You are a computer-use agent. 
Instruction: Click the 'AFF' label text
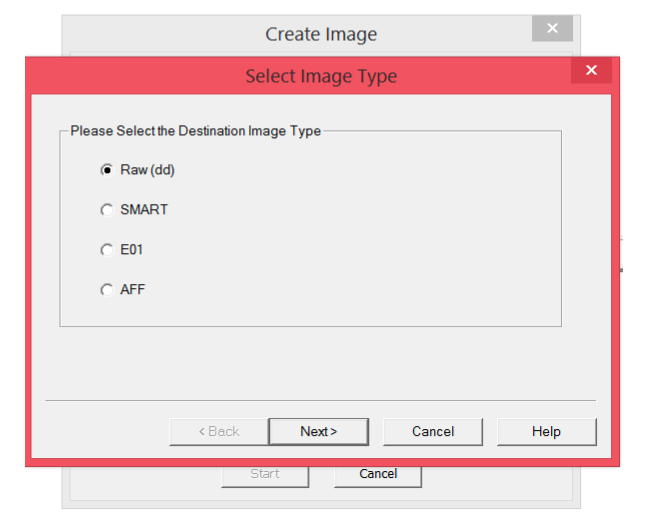[133, 290]
